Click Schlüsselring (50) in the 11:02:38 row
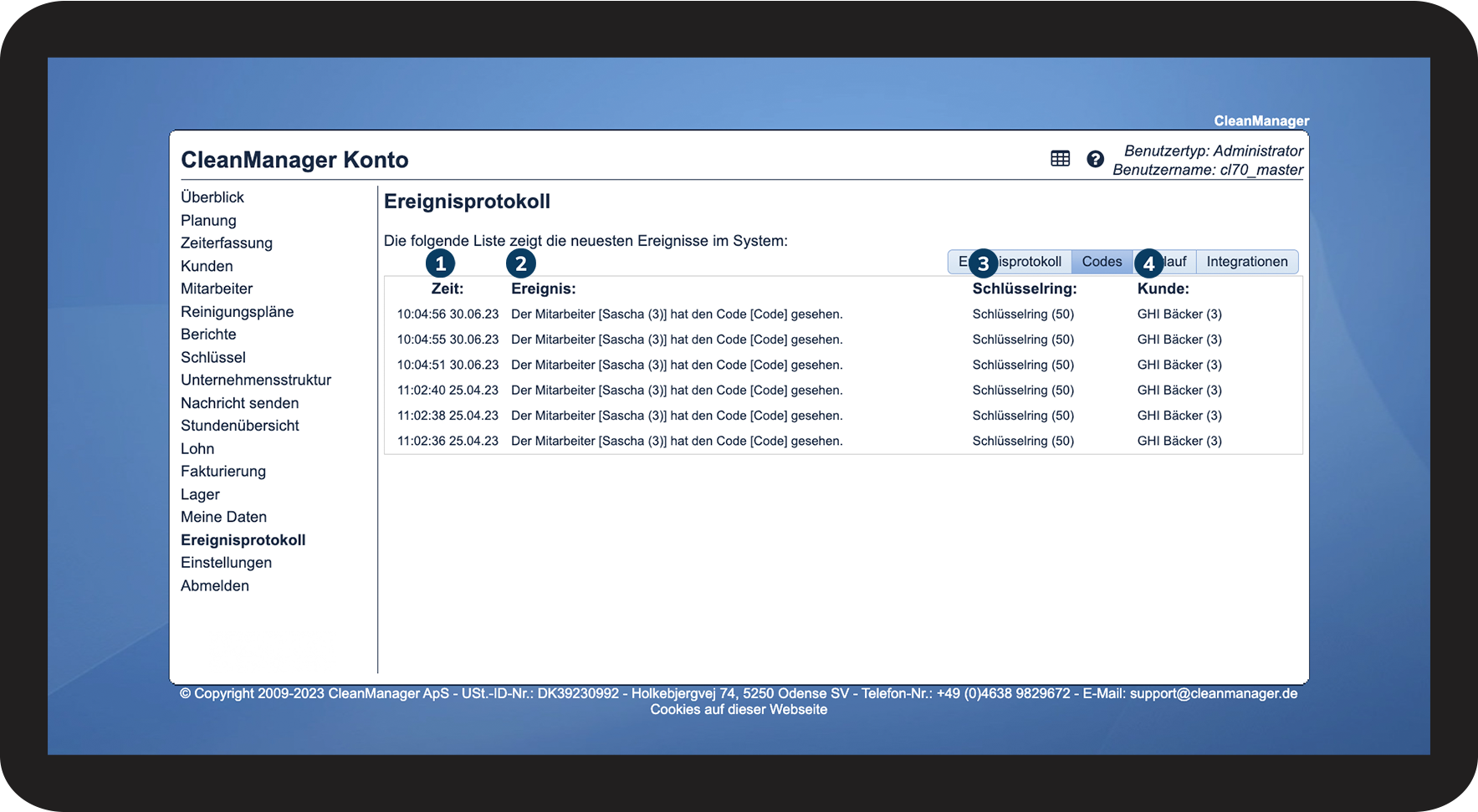The width and height of the screenshot is (1478, 812). pyautogui.click(x=1023, y=416)
